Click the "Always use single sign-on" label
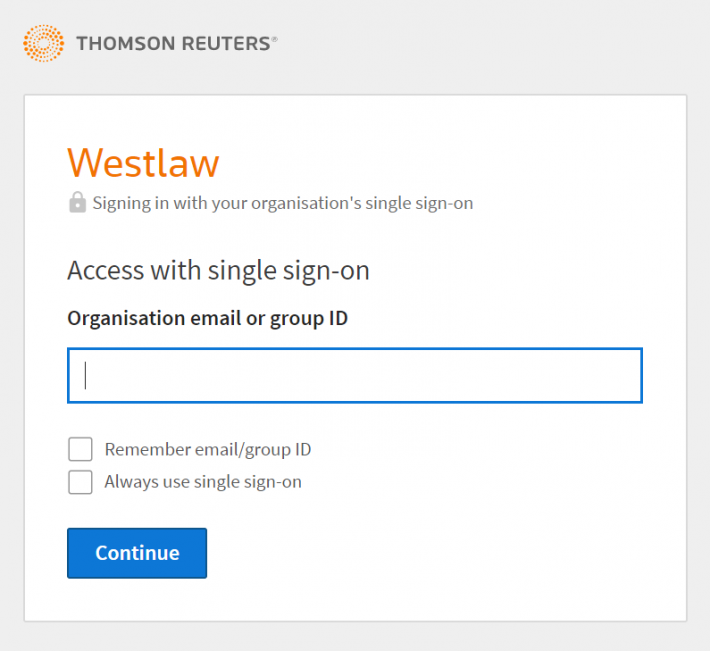This screenshot has height=651, width=710. coord(203,482)
